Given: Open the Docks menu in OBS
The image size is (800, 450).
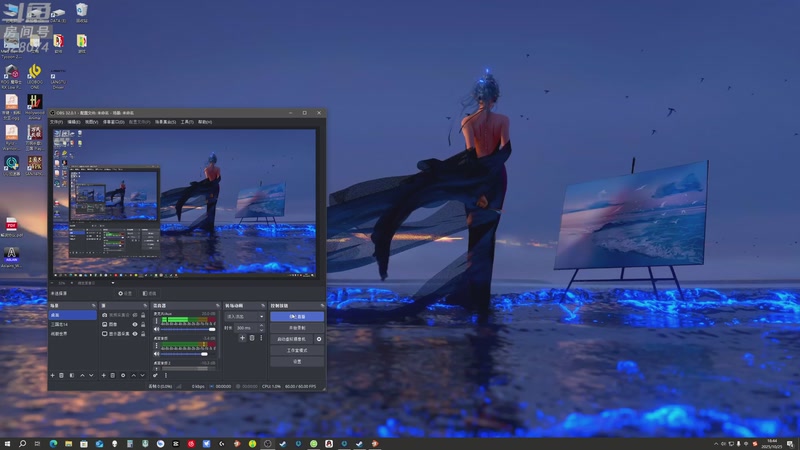Looking at the screenshot, I should [x=113, y=122].
